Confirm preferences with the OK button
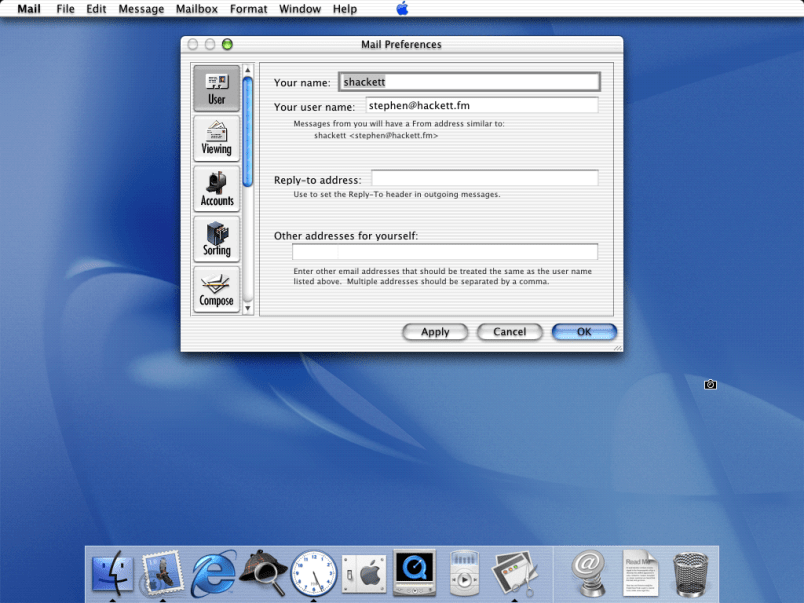The width and height of the screenshot is (804, 603). tap(584, 332)
